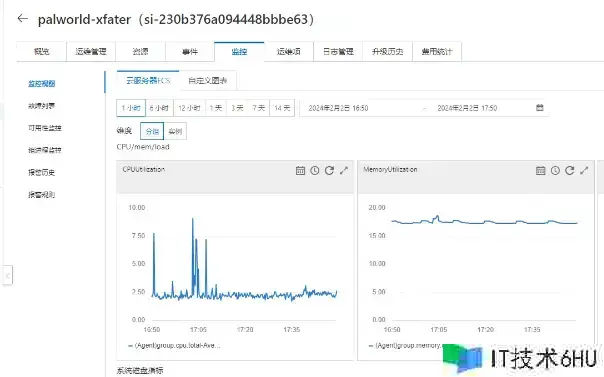604x377 pixels.
Task: Toggle the (Agent)group.cpu.total legend entry
Action: [x=174, y=345]
